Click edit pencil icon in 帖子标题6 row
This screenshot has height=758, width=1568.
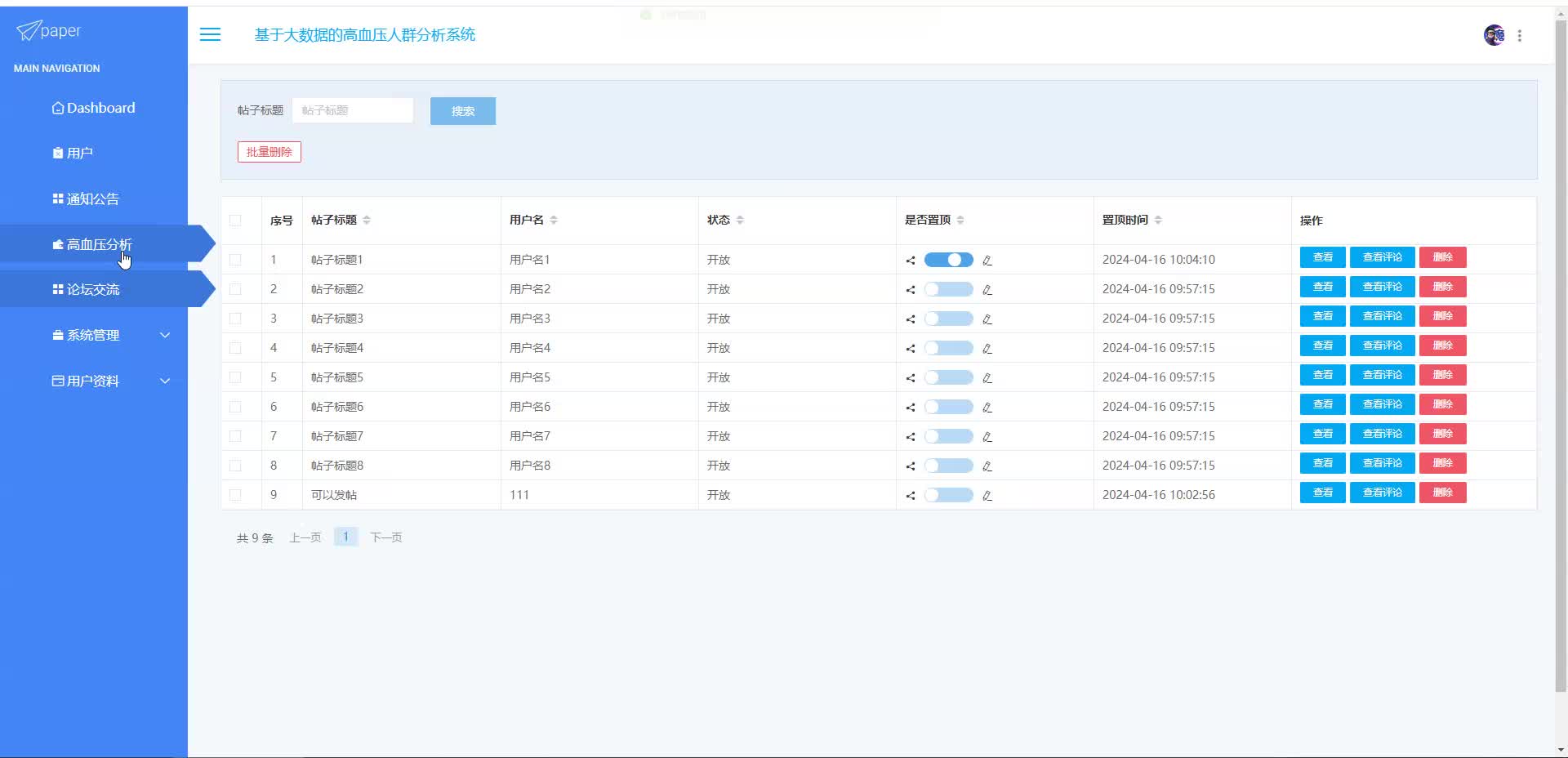[987, 408]
